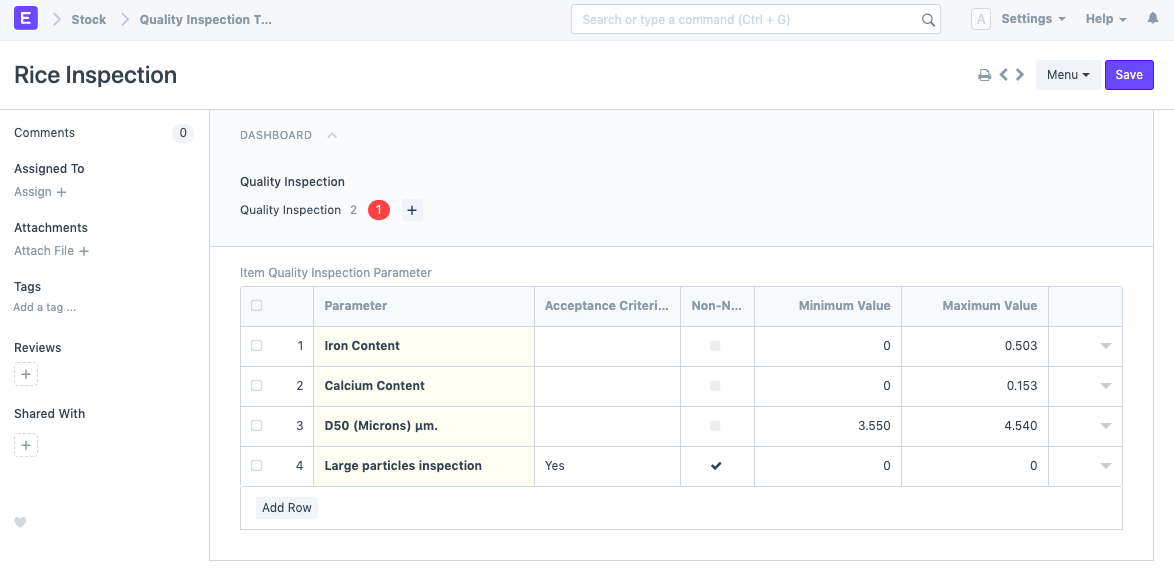The width and height of the screenshot is (1174, 583).
Task: Expand the Large particles inspection row arrow
Action: pyautogui.click(x=1105, y=466)
